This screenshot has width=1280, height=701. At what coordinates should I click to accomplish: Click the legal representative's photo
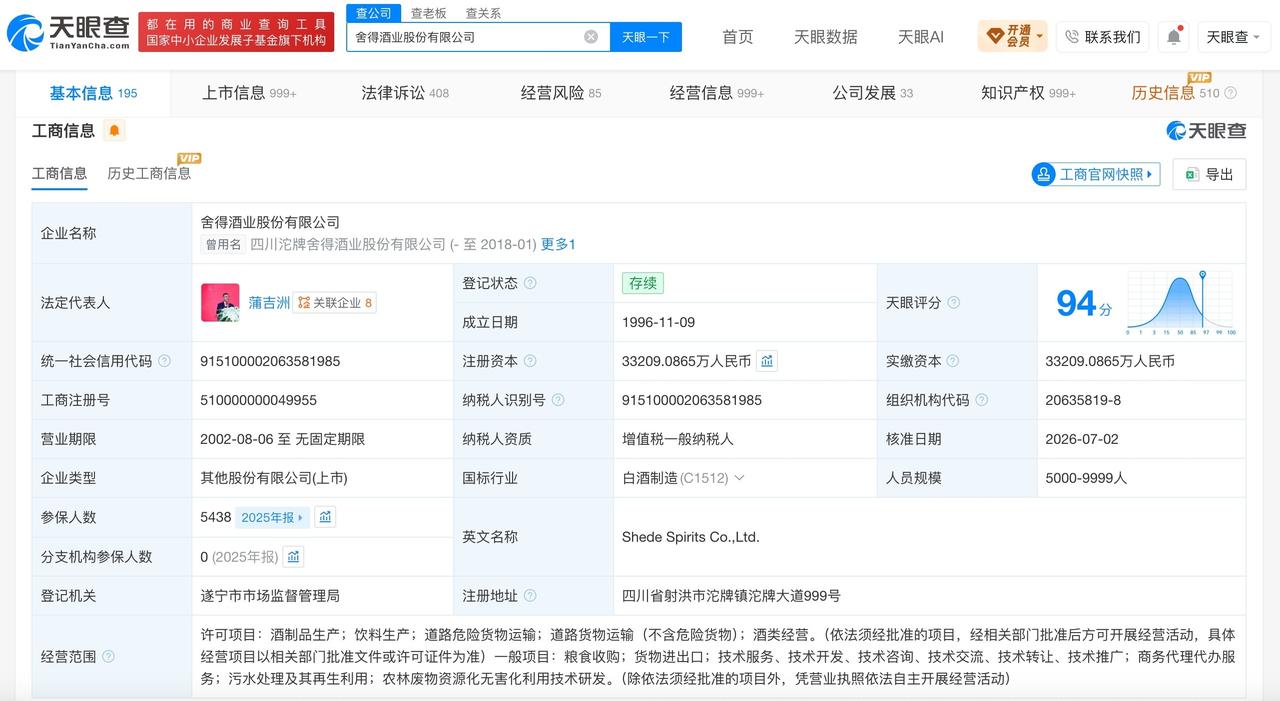point(220,302)
